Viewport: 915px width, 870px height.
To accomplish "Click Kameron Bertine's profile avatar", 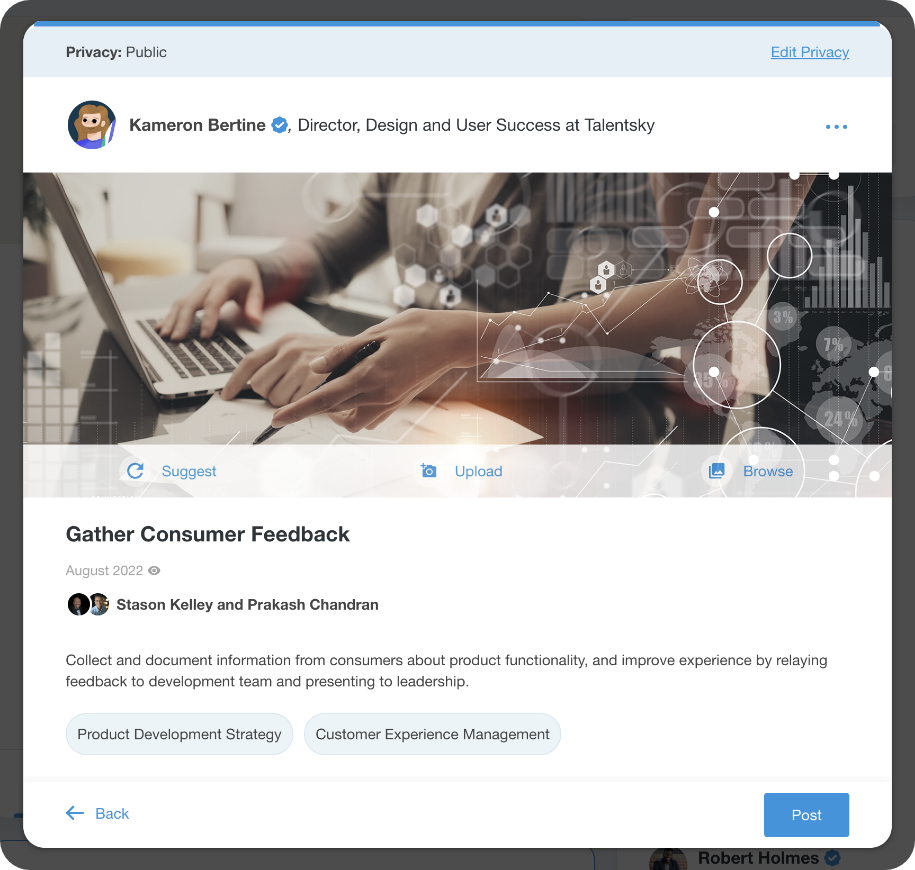I will pyautogui.click(x=92, y=125).
